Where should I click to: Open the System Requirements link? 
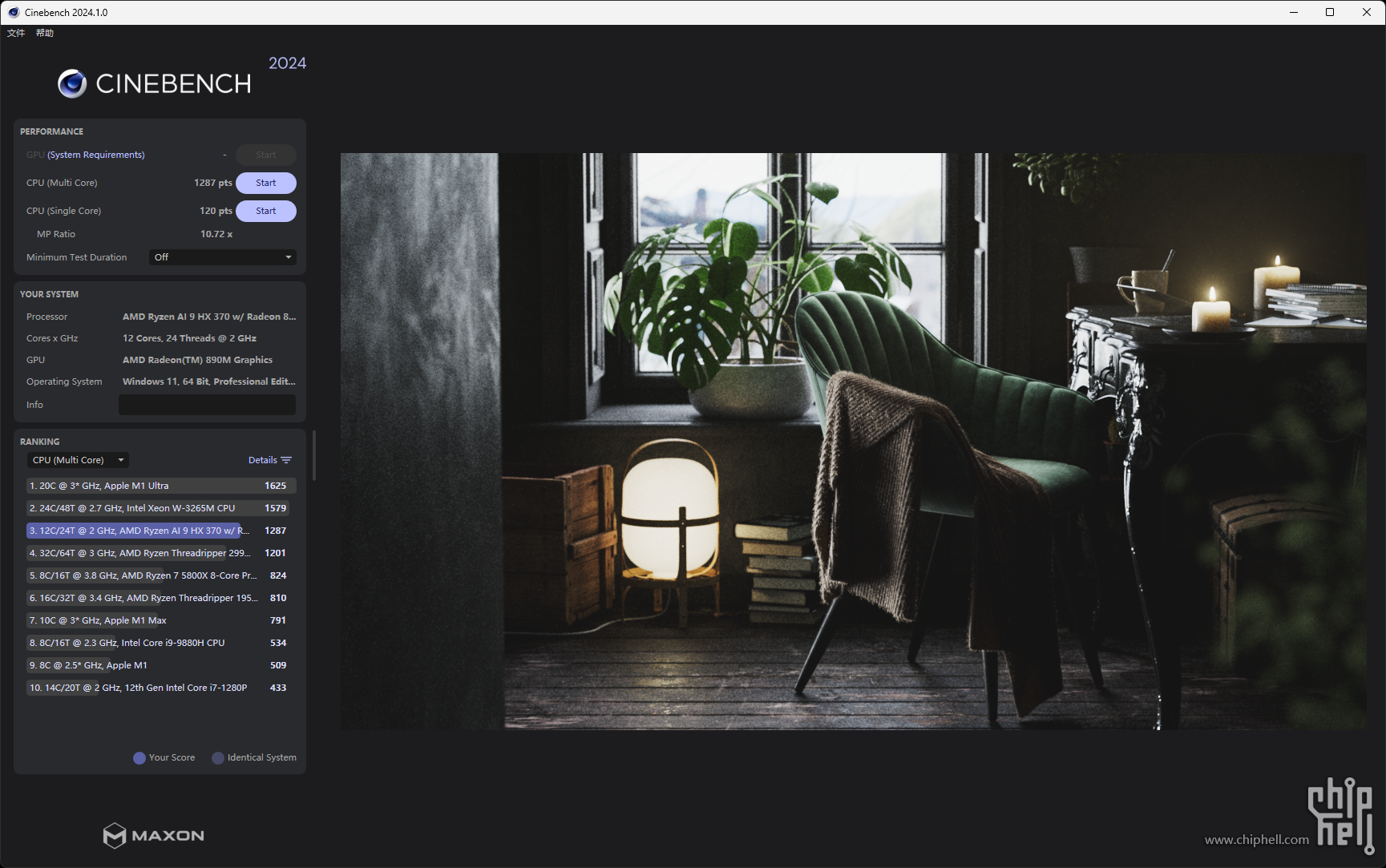[96, 155]
